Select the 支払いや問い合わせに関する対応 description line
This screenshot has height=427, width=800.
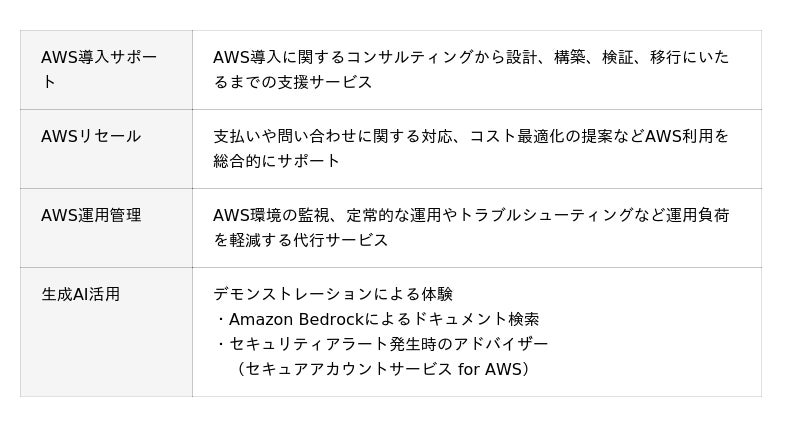coord(471,136)
